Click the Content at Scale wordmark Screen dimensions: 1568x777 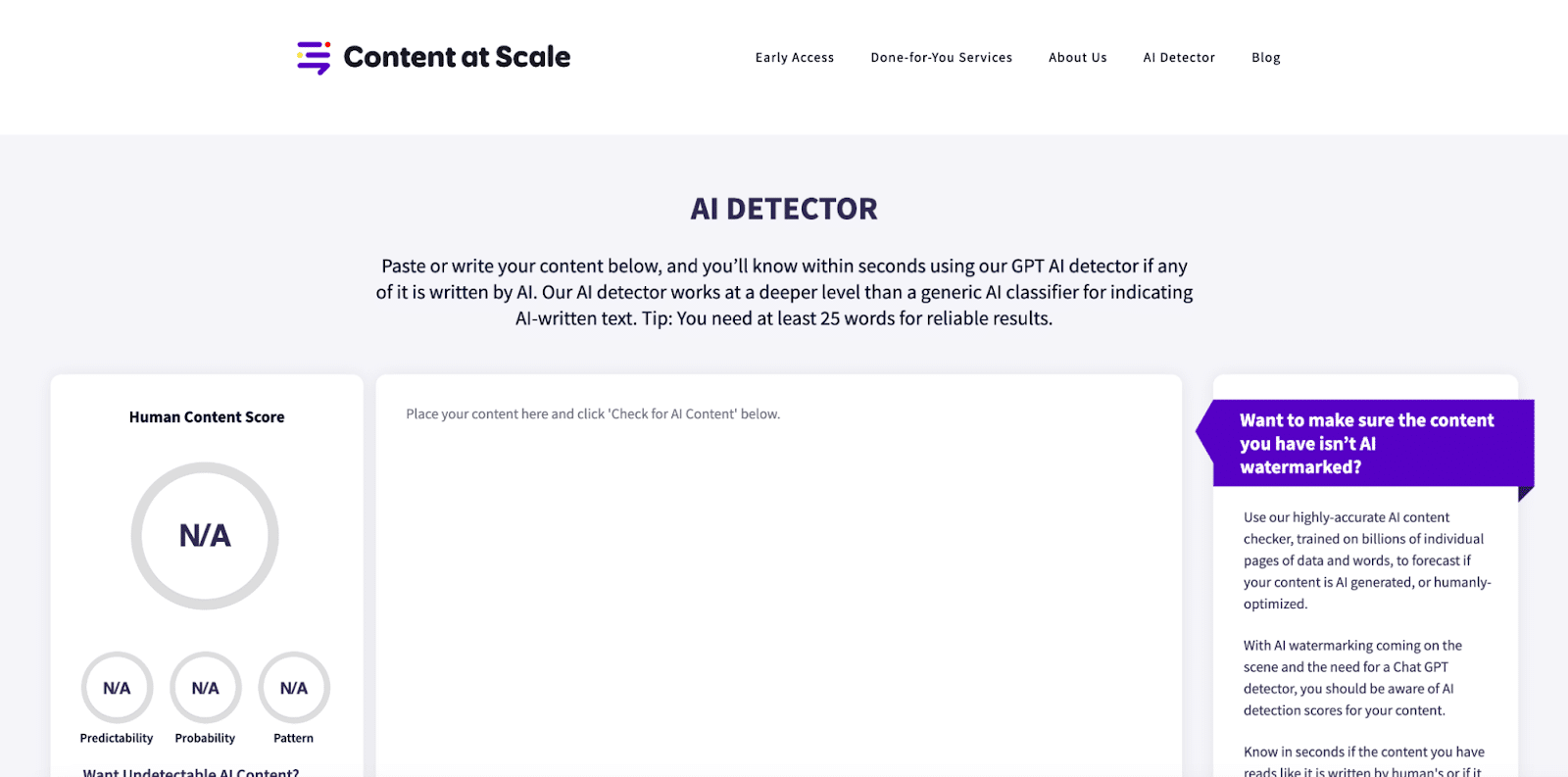pos(457,58)
